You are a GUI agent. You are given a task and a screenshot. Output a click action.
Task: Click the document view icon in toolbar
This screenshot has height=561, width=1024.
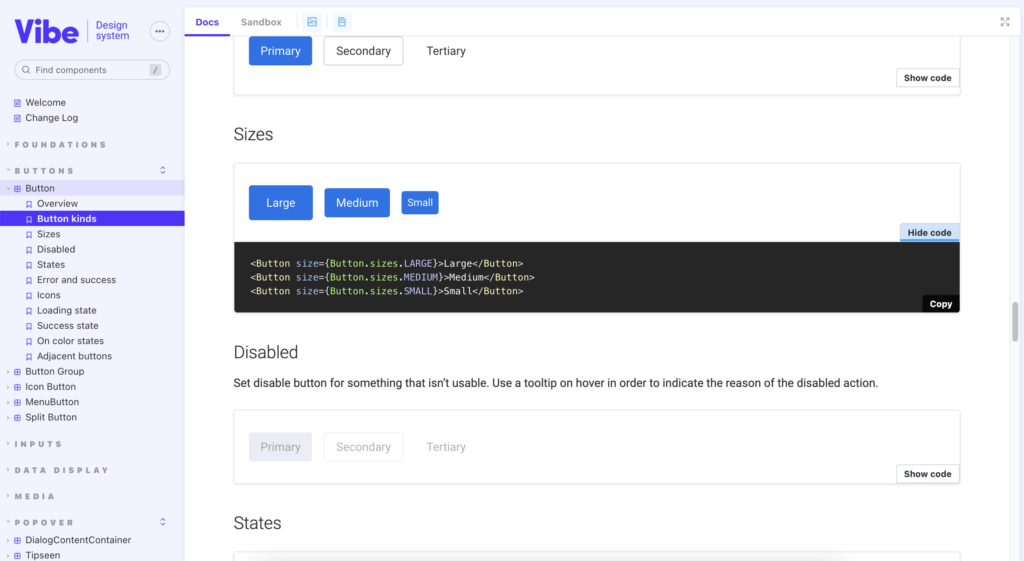tap(342, 22)
